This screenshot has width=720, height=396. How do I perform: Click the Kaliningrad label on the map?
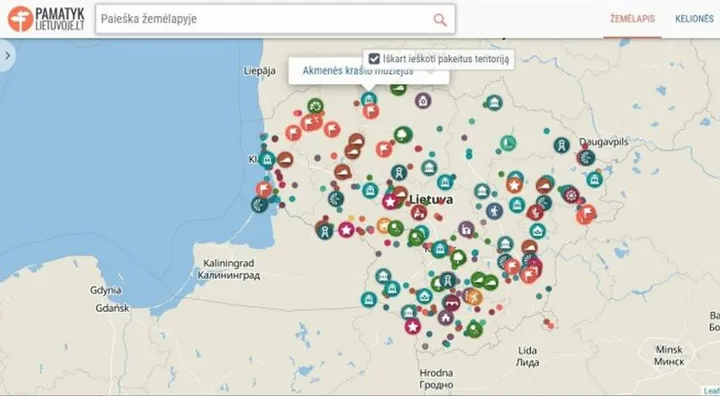coord(229,269)
